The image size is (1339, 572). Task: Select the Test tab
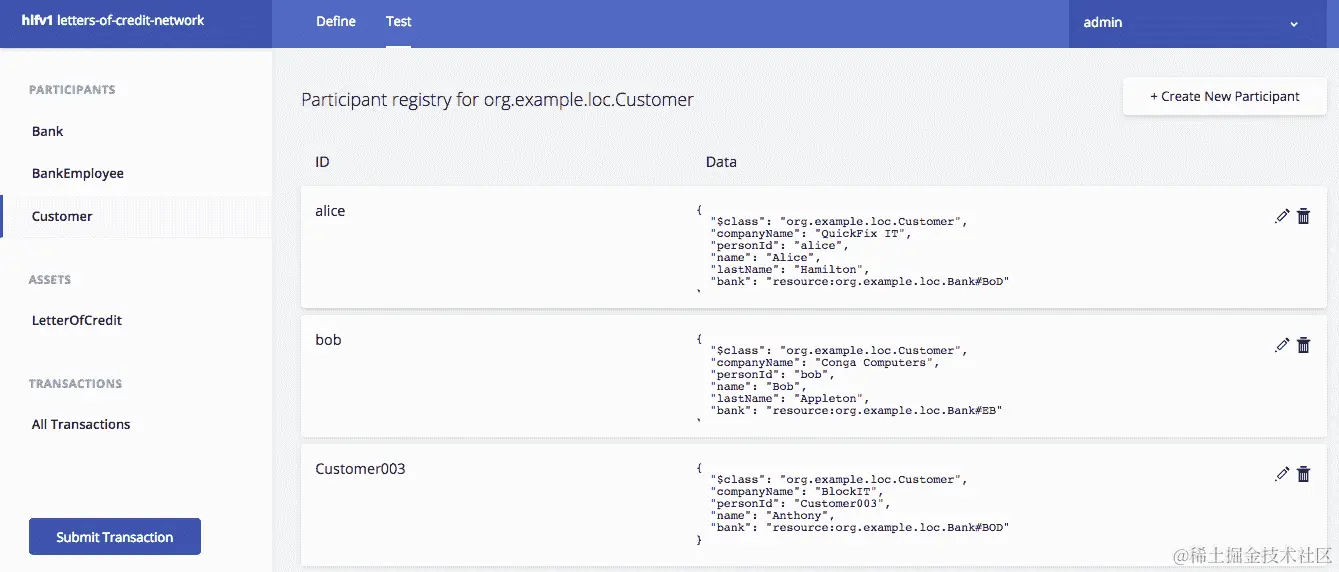[398, 22]
